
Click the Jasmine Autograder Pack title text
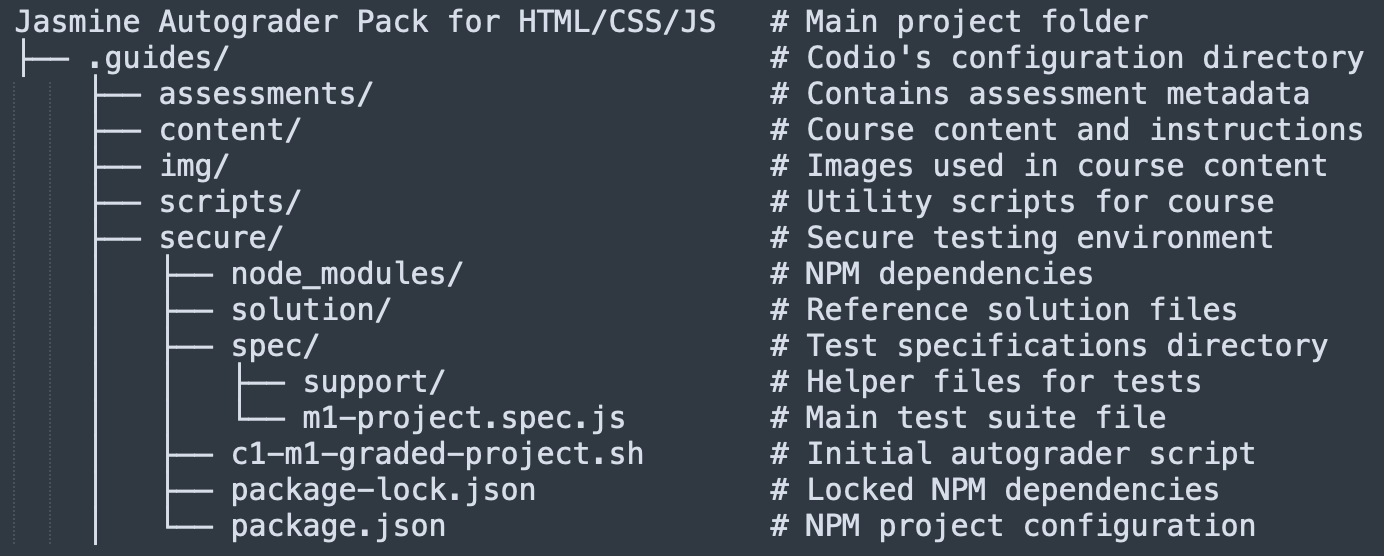365,22
